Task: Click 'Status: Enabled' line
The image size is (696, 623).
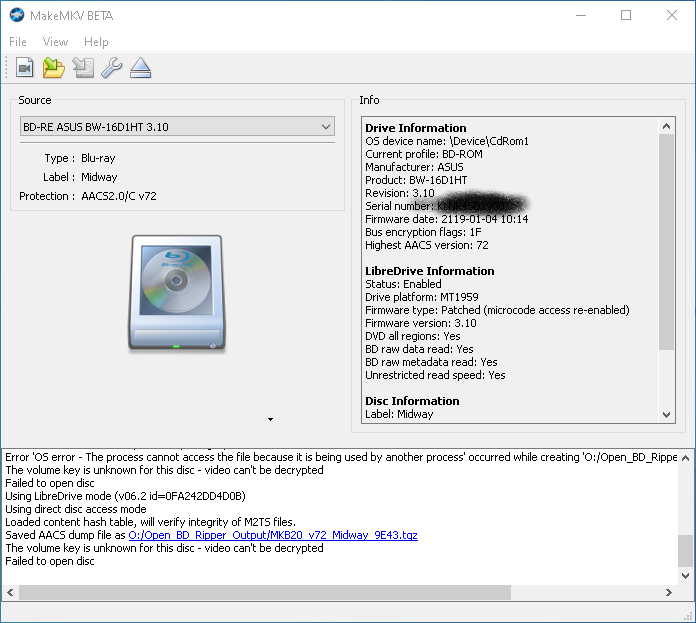Action: pyautogui.click(x=403, y=284)
